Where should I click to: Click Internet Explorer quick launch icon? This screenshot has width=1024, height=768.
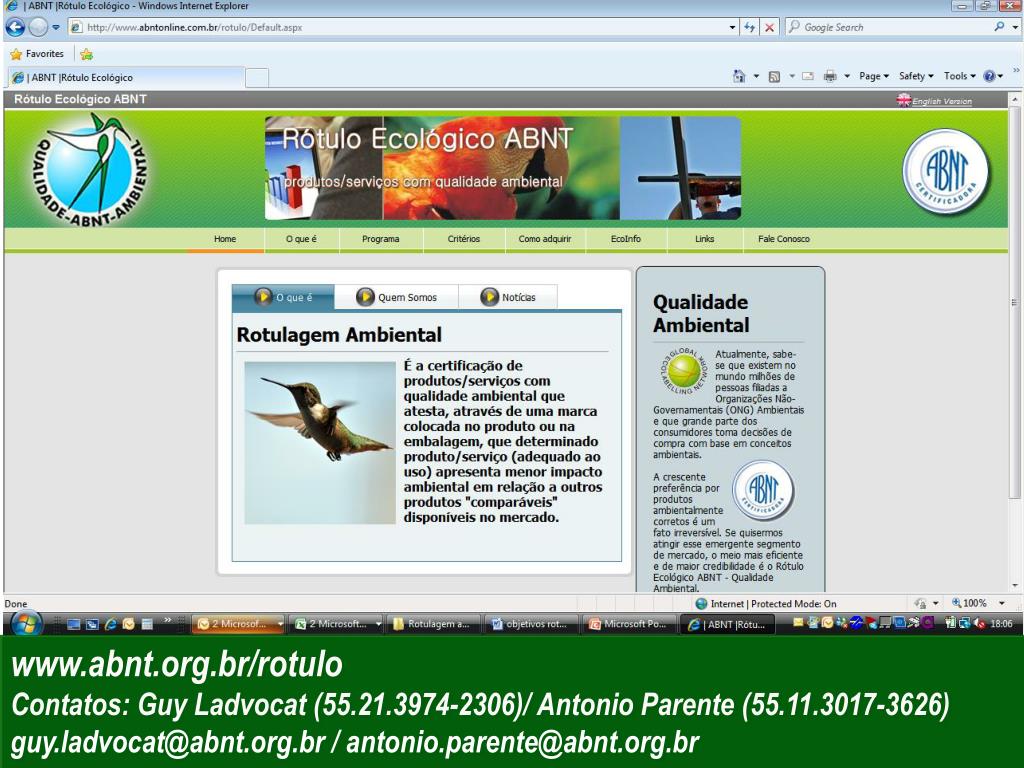[111, 624]
